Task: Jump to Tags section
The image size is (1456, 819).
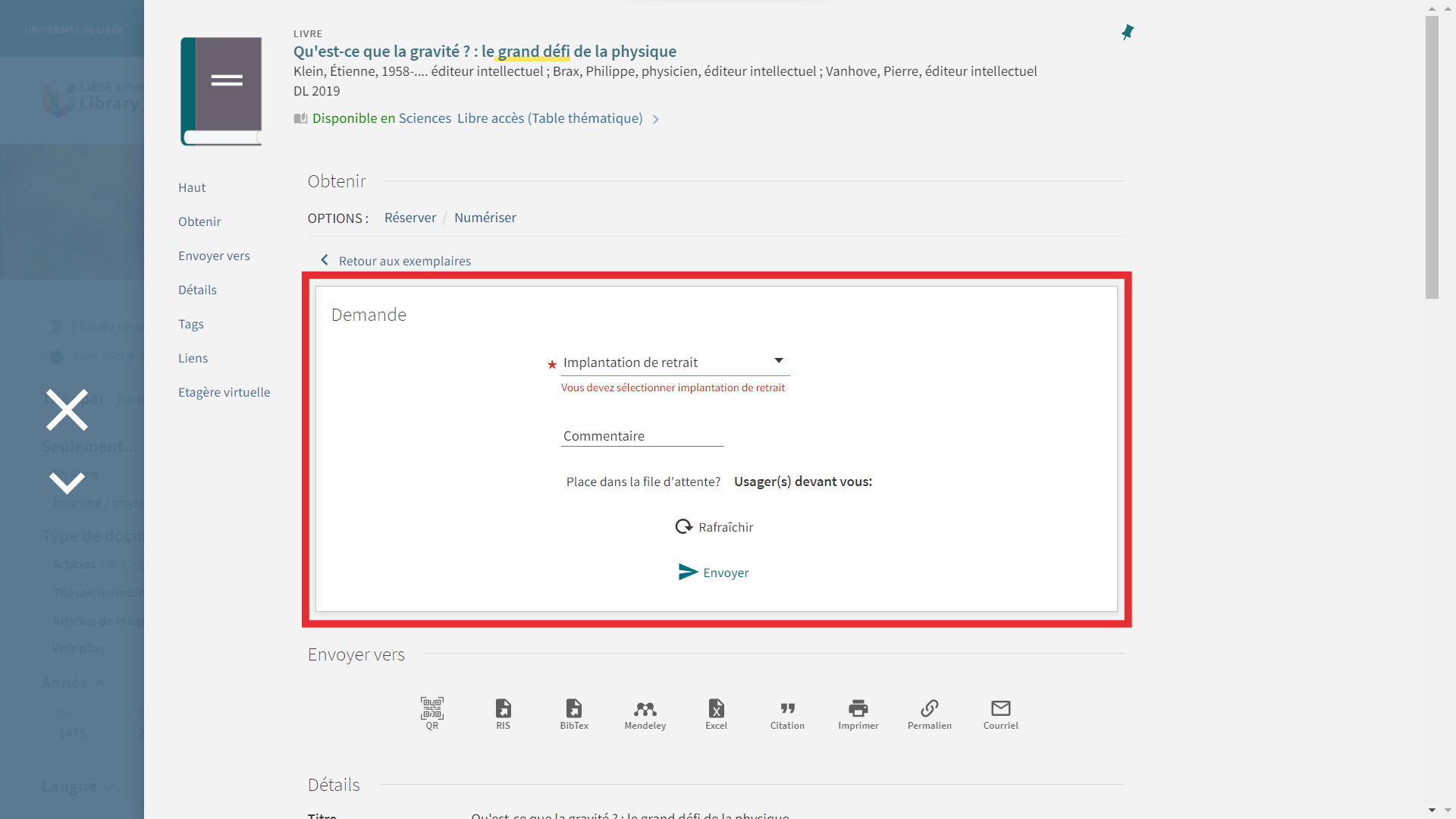Action: click(x=191, y=324)
